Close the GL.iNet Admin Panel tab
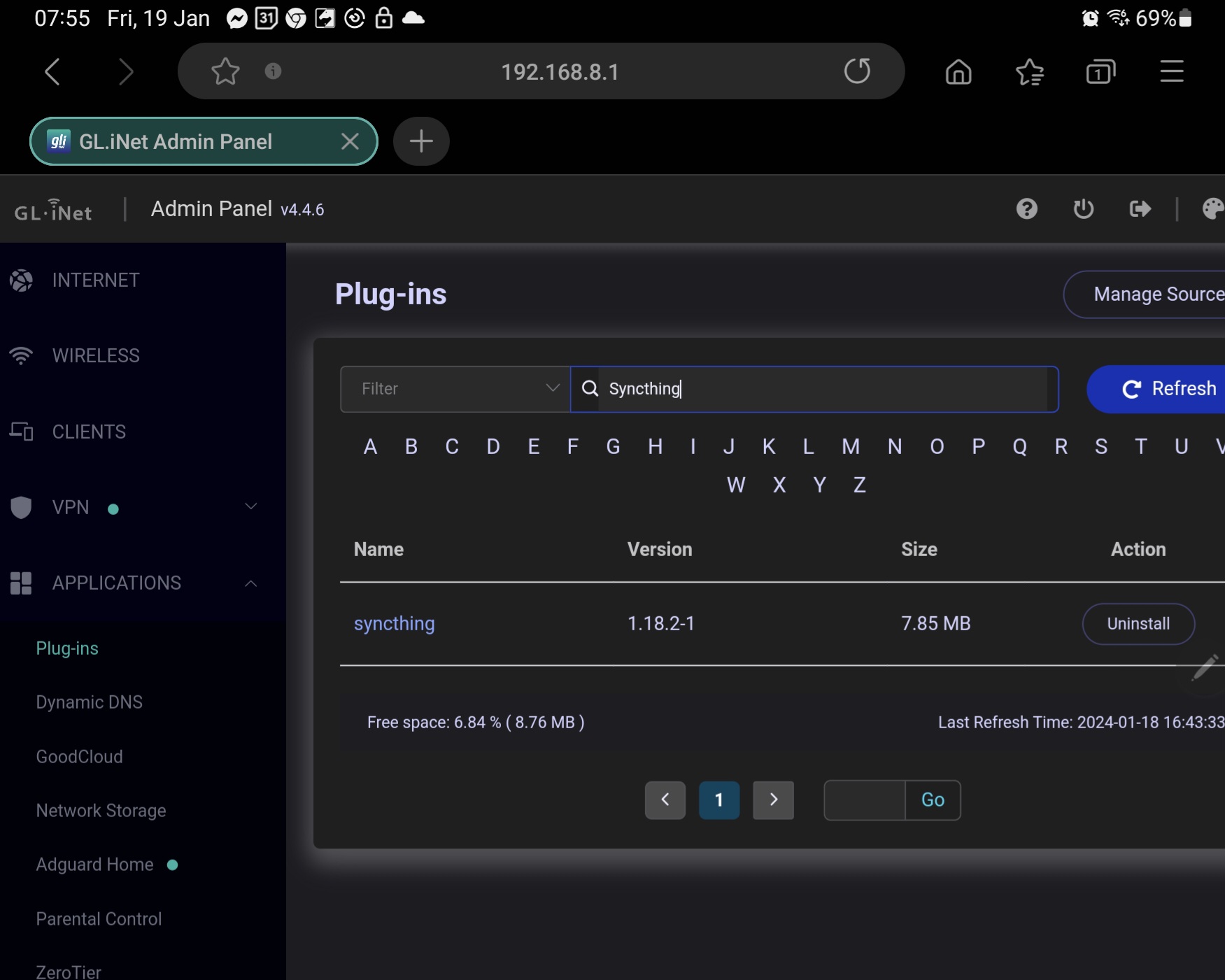The image size is (1225, 980). (x=350, y=141)
